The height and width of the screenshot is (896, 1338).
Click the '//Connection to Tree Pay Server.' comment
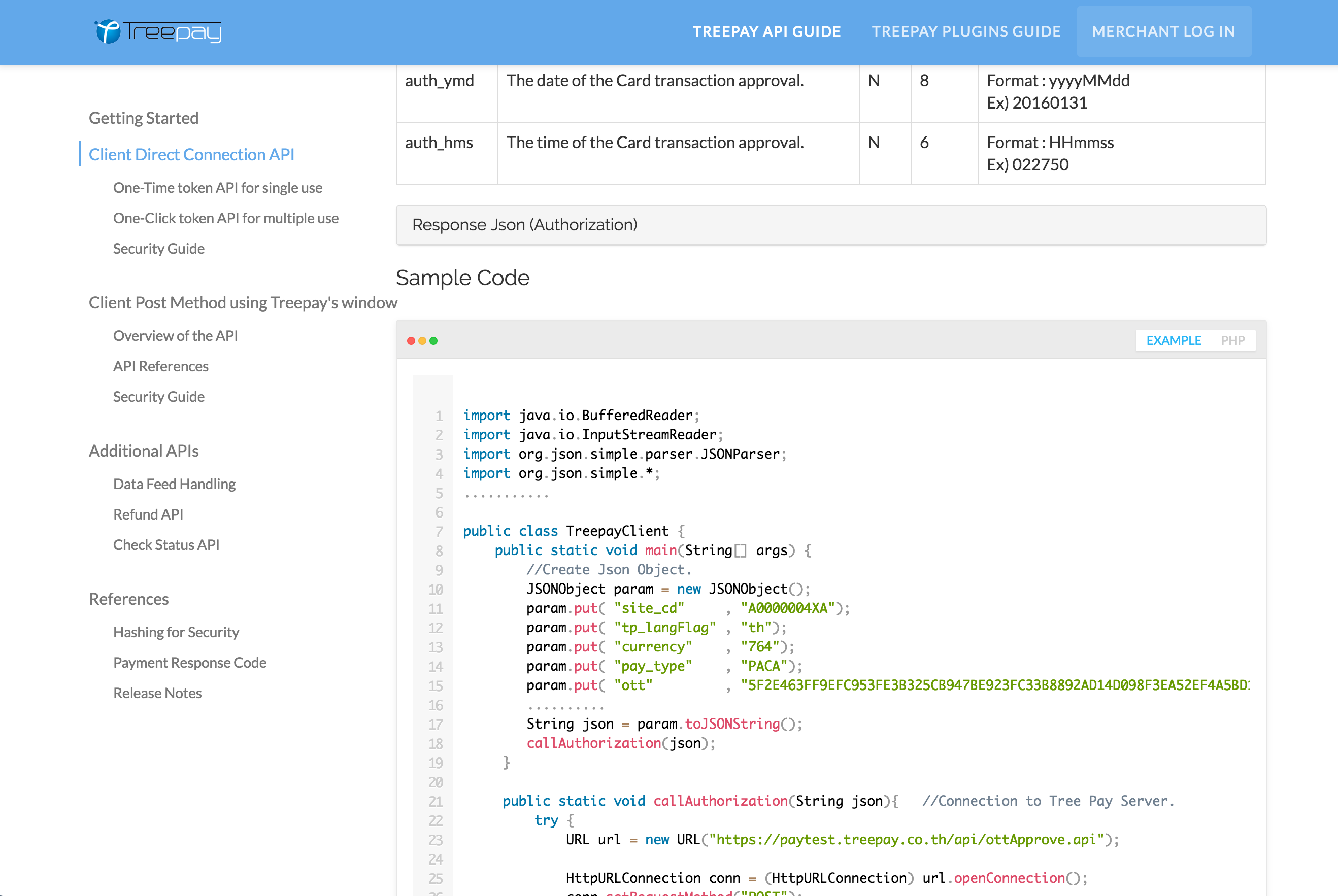(1048, 801)
